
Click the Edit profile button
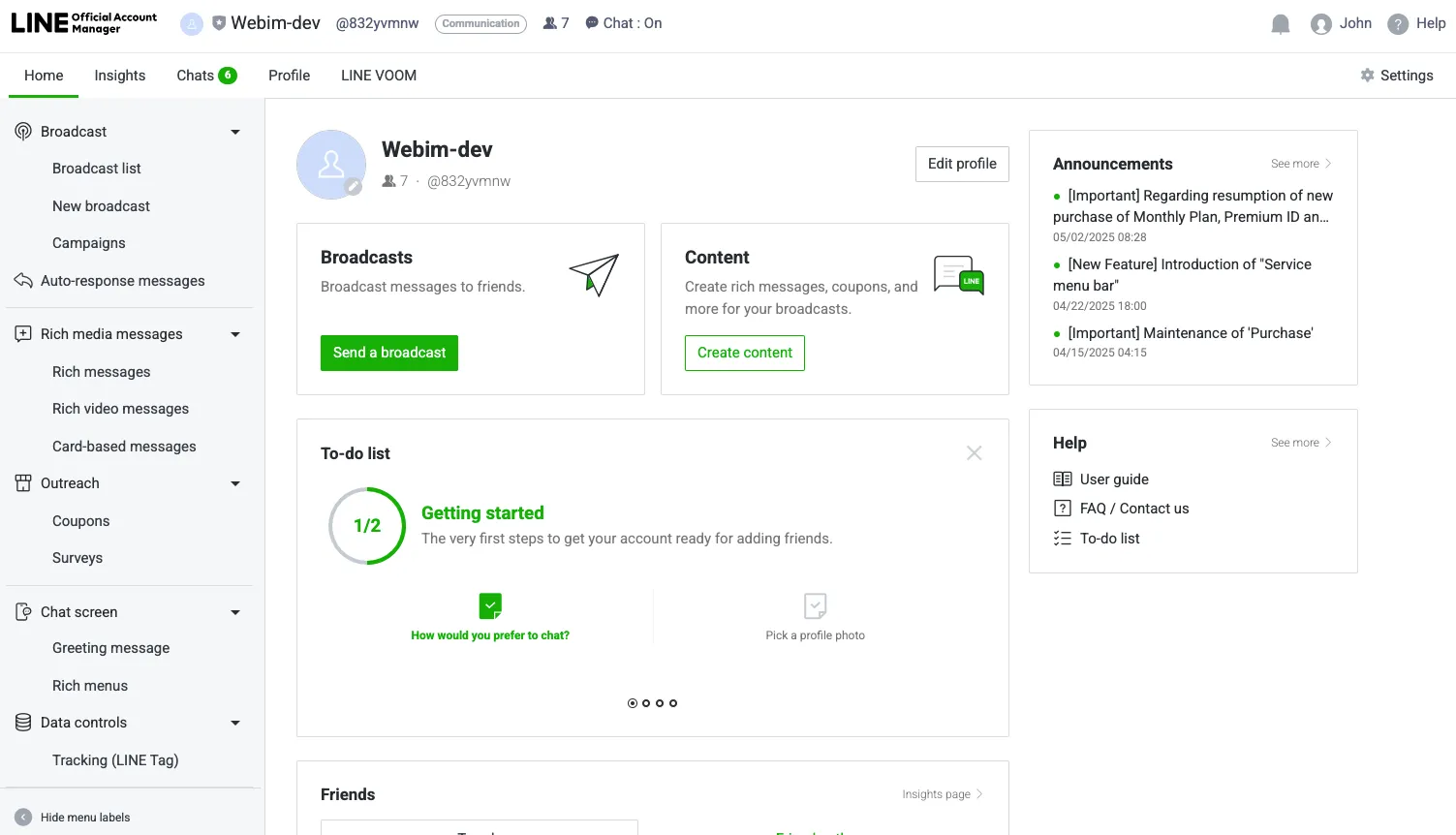point(962,164)
